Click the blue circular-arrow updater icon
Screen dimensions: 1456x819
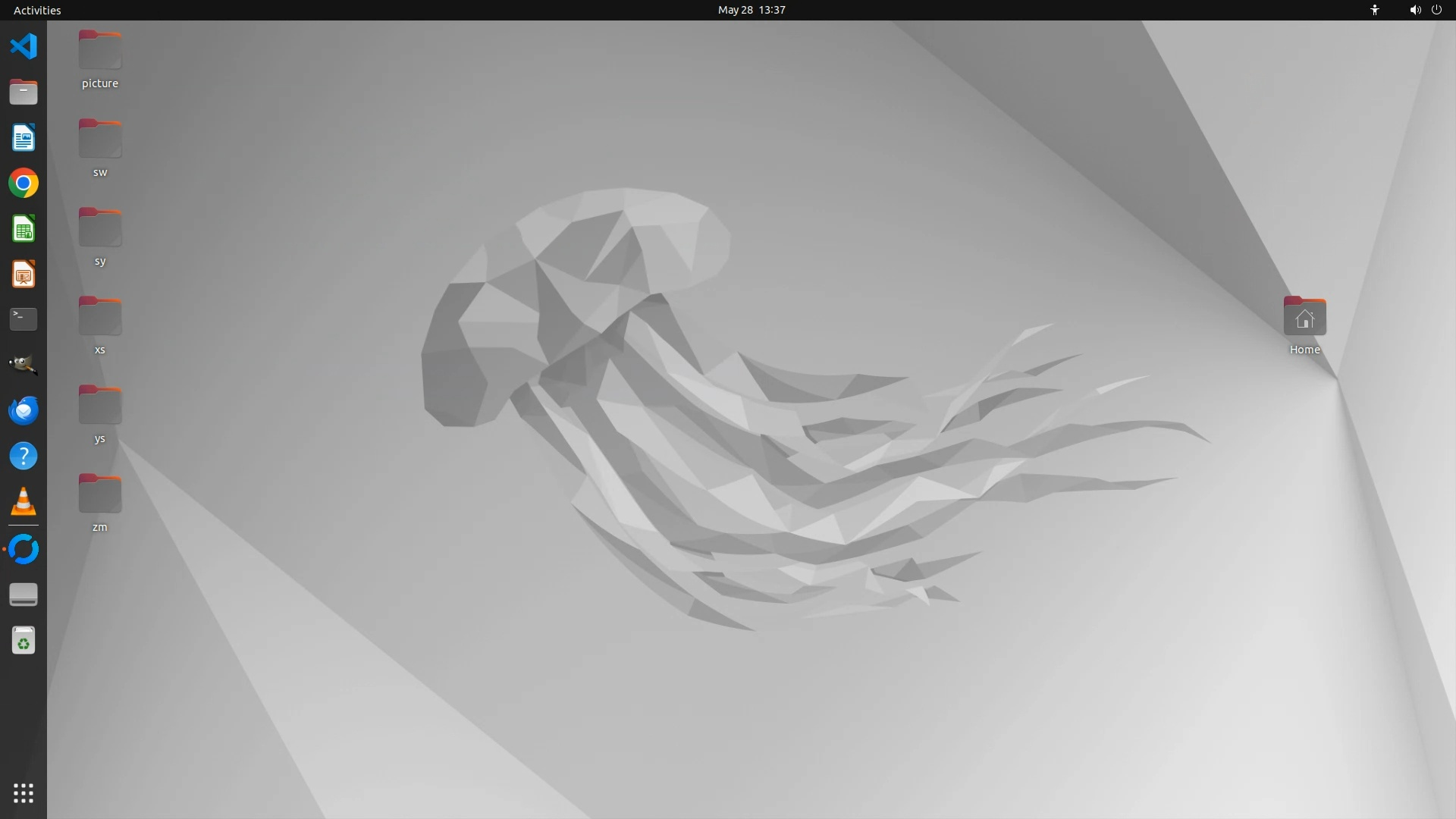pyautogui.click(x=24, y=549)
